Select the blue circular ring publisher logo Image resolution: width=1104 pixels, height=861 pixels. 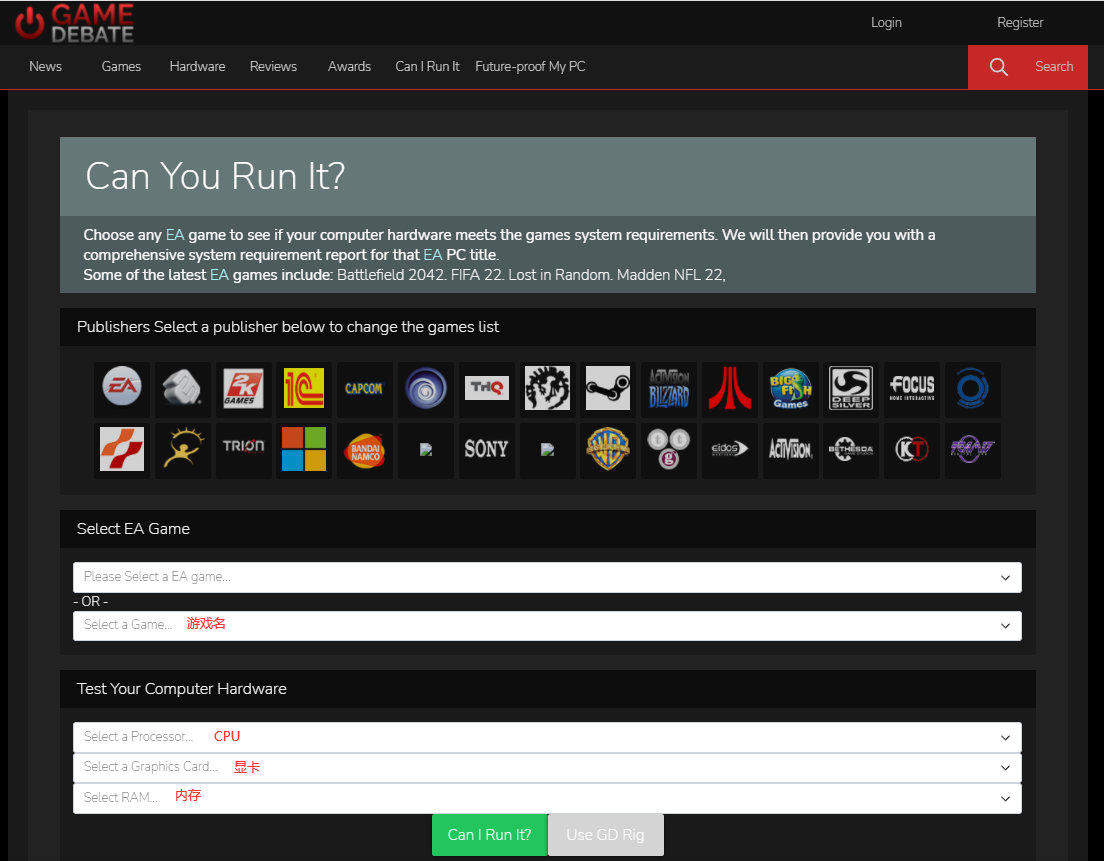tap(972, 388)
